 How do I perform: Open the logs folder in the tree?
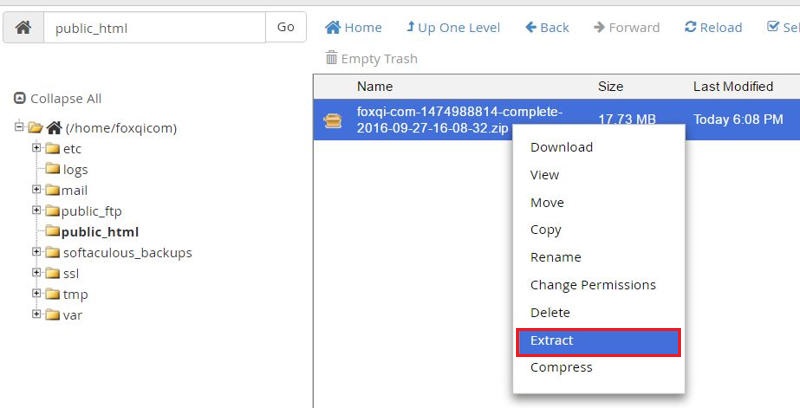point(75,170)
